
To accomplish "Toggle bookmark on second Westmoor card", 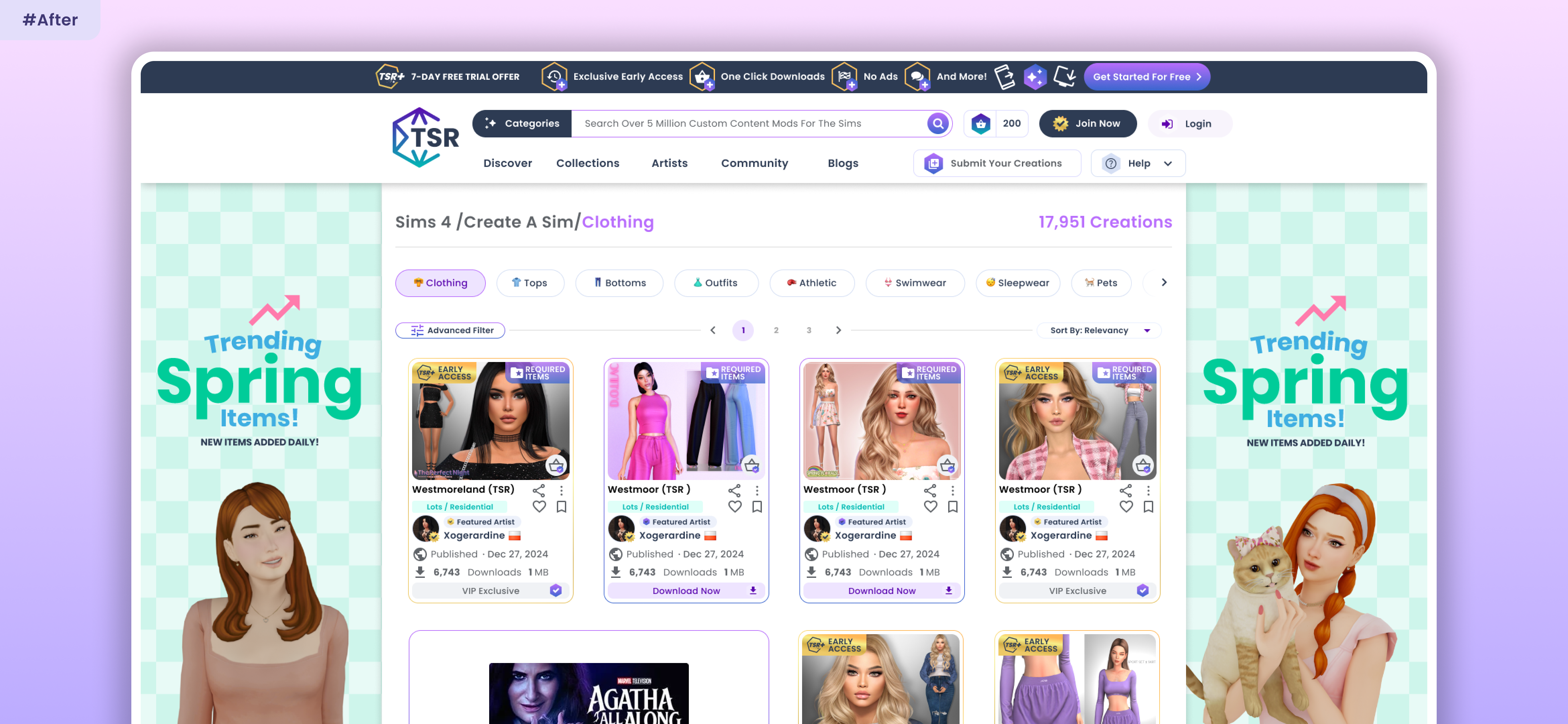I will tap(757, 506).
